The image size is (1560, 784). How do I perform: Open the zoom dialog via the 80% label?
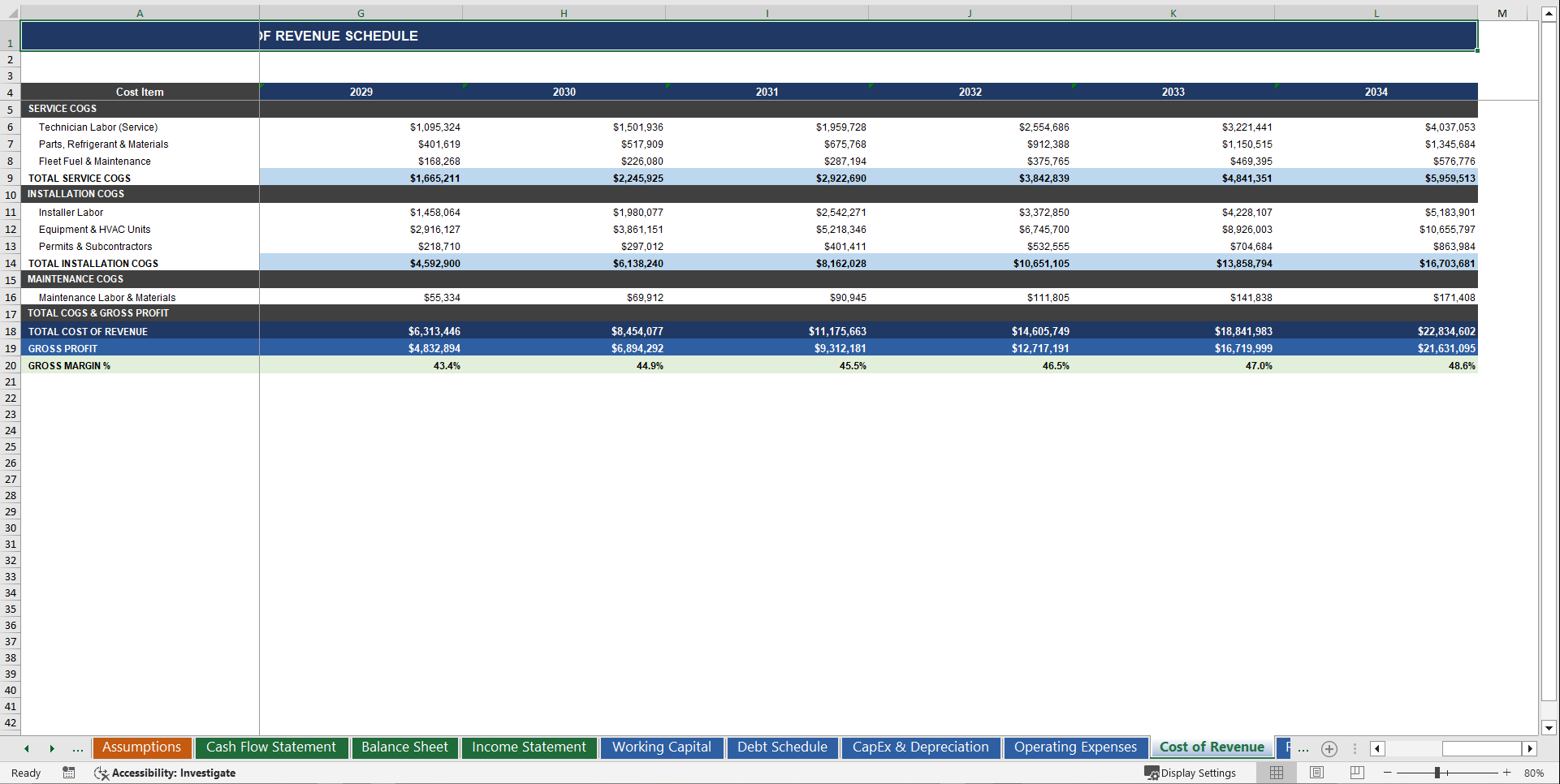click(x=1536, y=773)
